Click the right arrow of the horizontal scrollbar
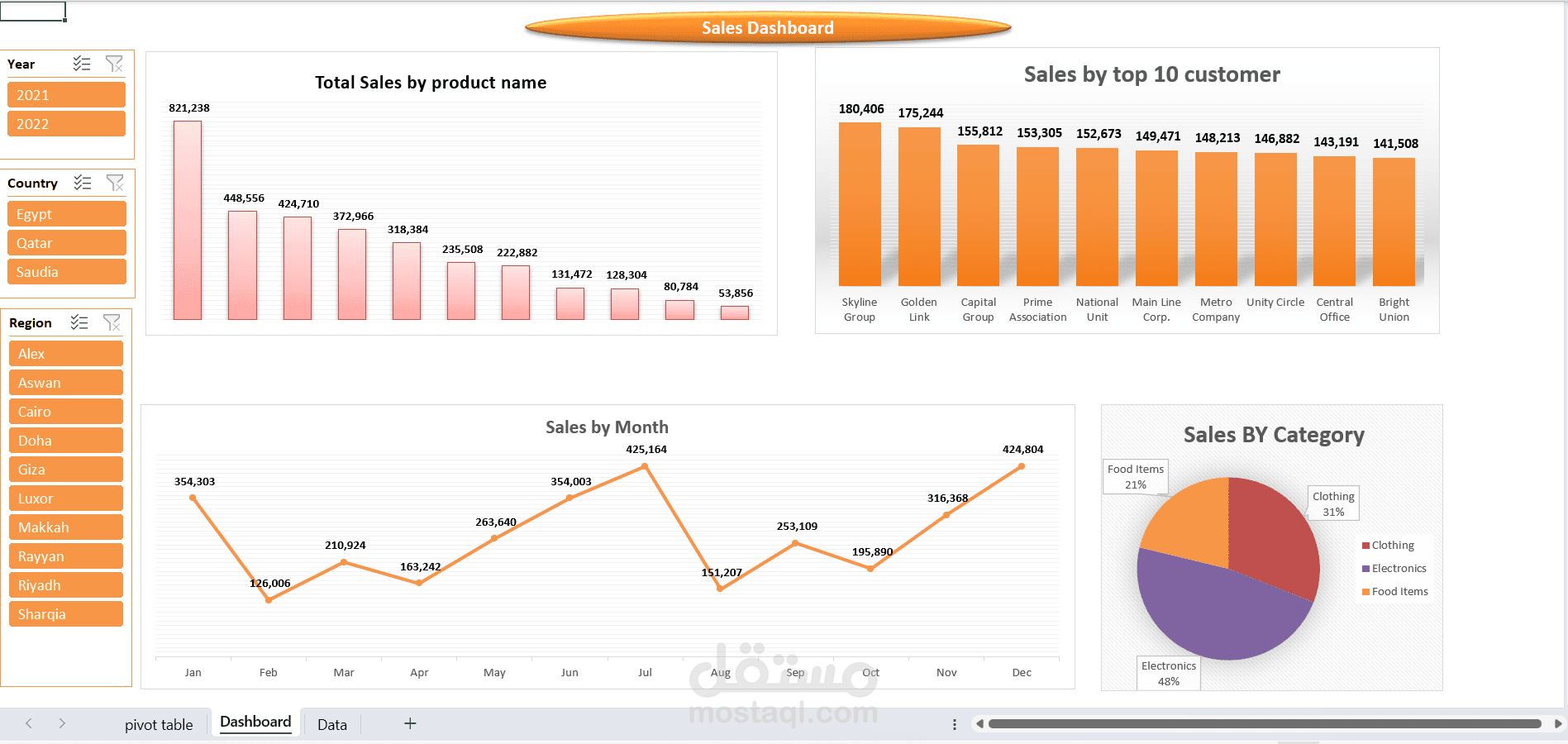Screen dimensions: 1568x744 (x=1559, y=723)
